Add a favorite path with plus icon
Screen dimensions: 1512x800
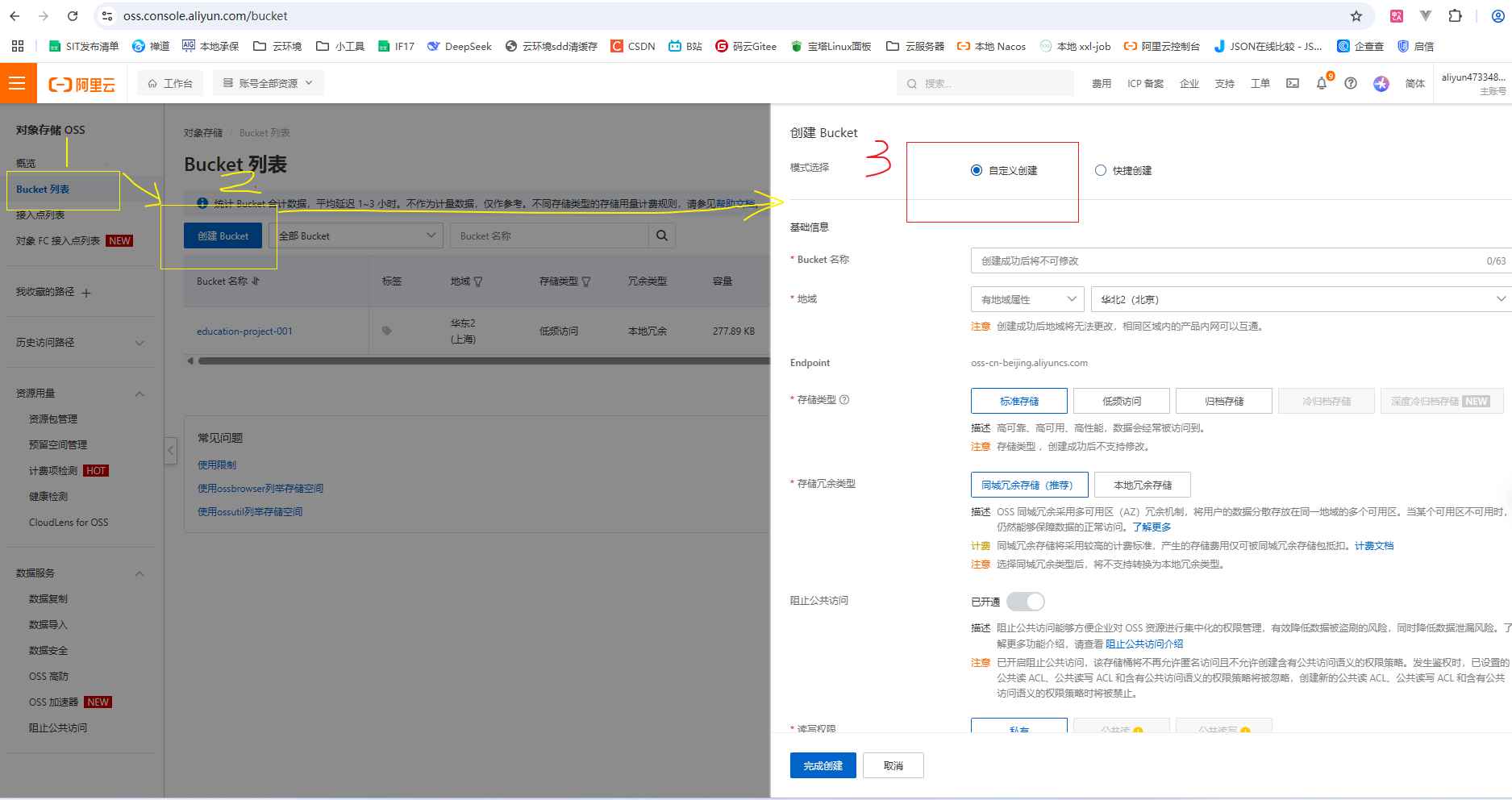pos(86,293)
